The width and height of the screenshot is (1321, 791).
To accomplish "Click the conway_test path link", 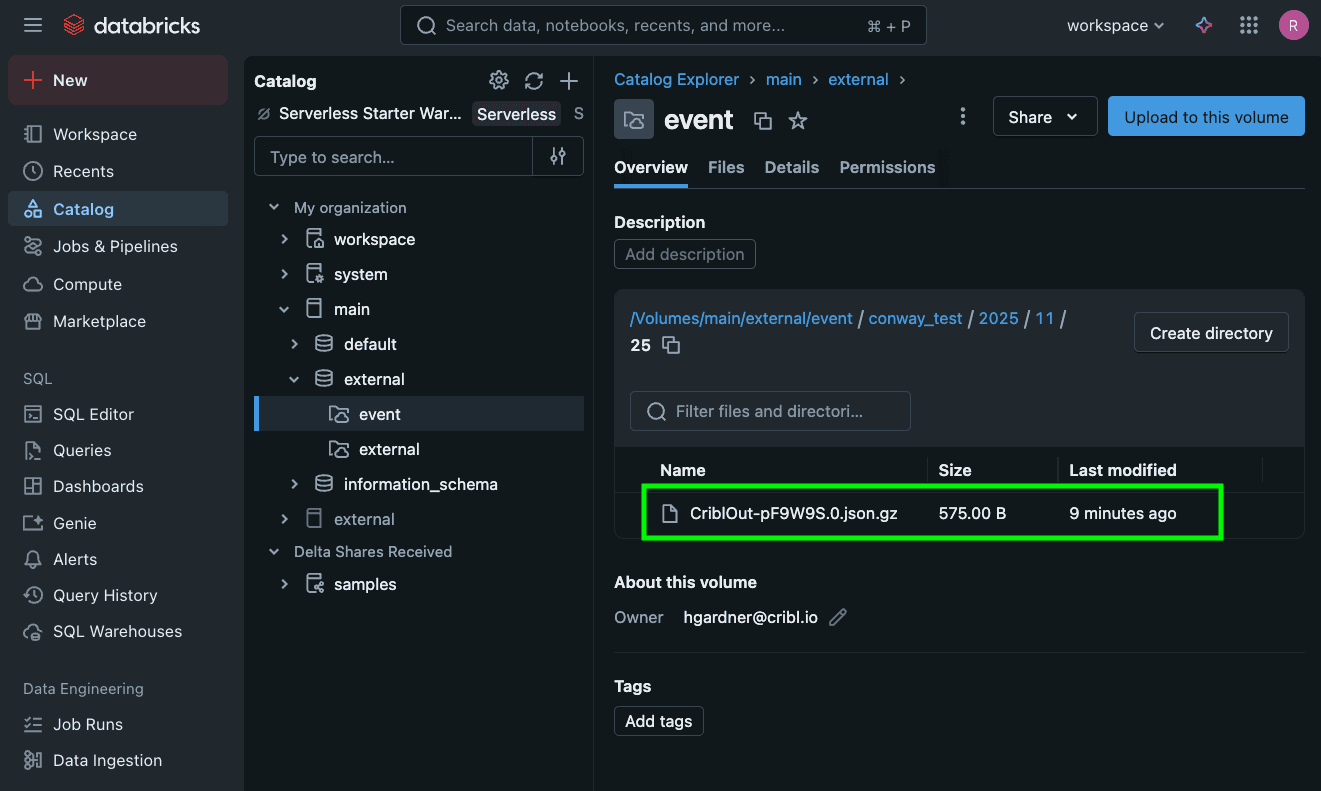I will [x=915, y=318].
